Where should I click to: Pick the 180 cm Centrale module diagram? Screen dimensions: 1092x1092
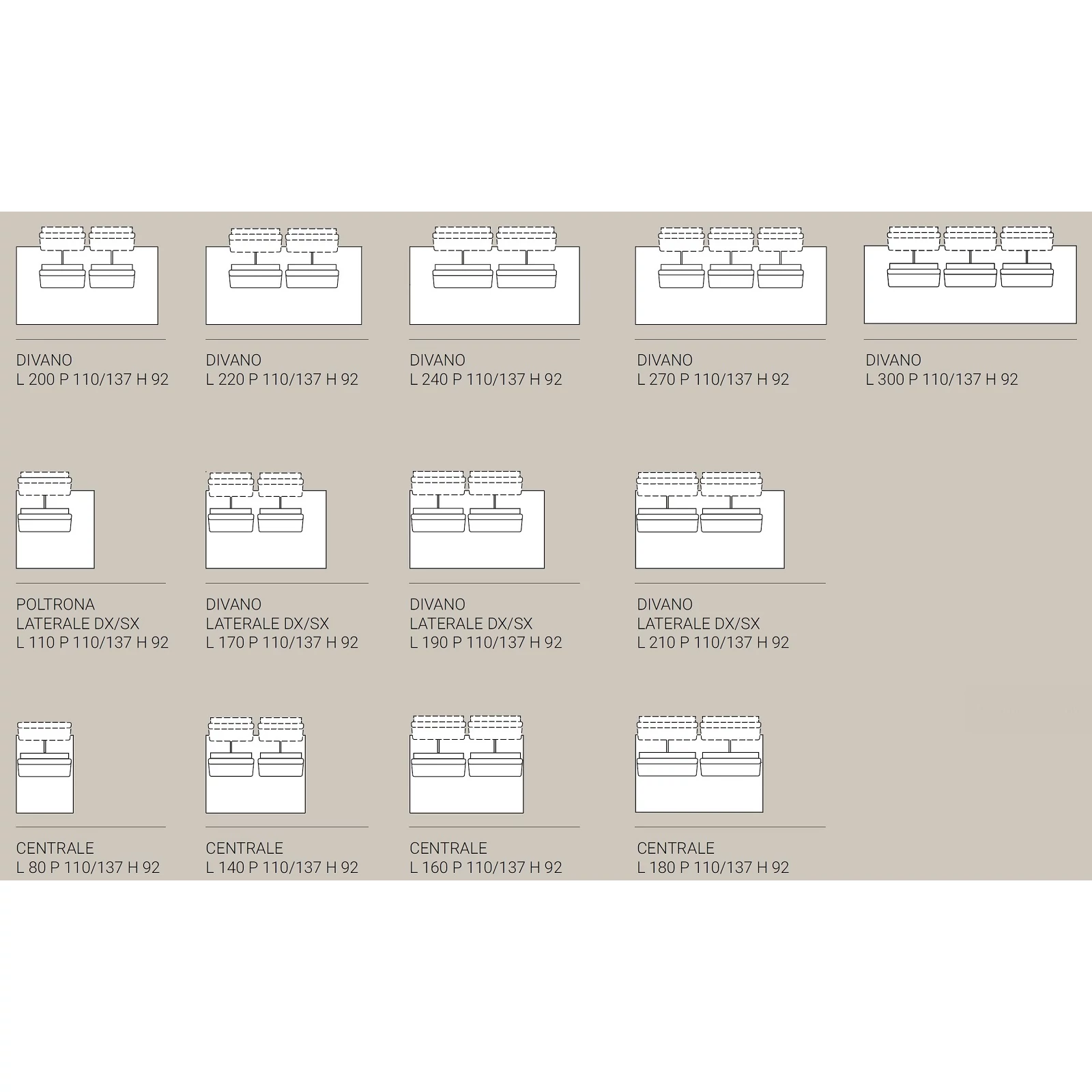[x=699, y=766]
